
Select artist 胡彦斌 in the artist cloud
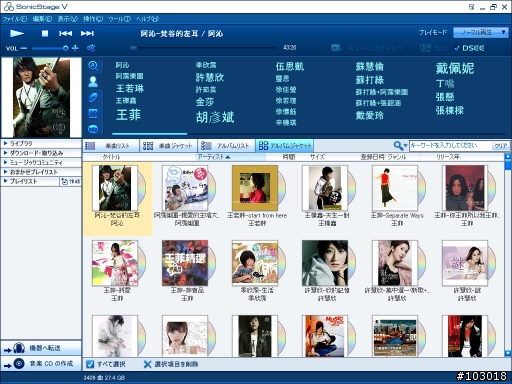(215, 117)
